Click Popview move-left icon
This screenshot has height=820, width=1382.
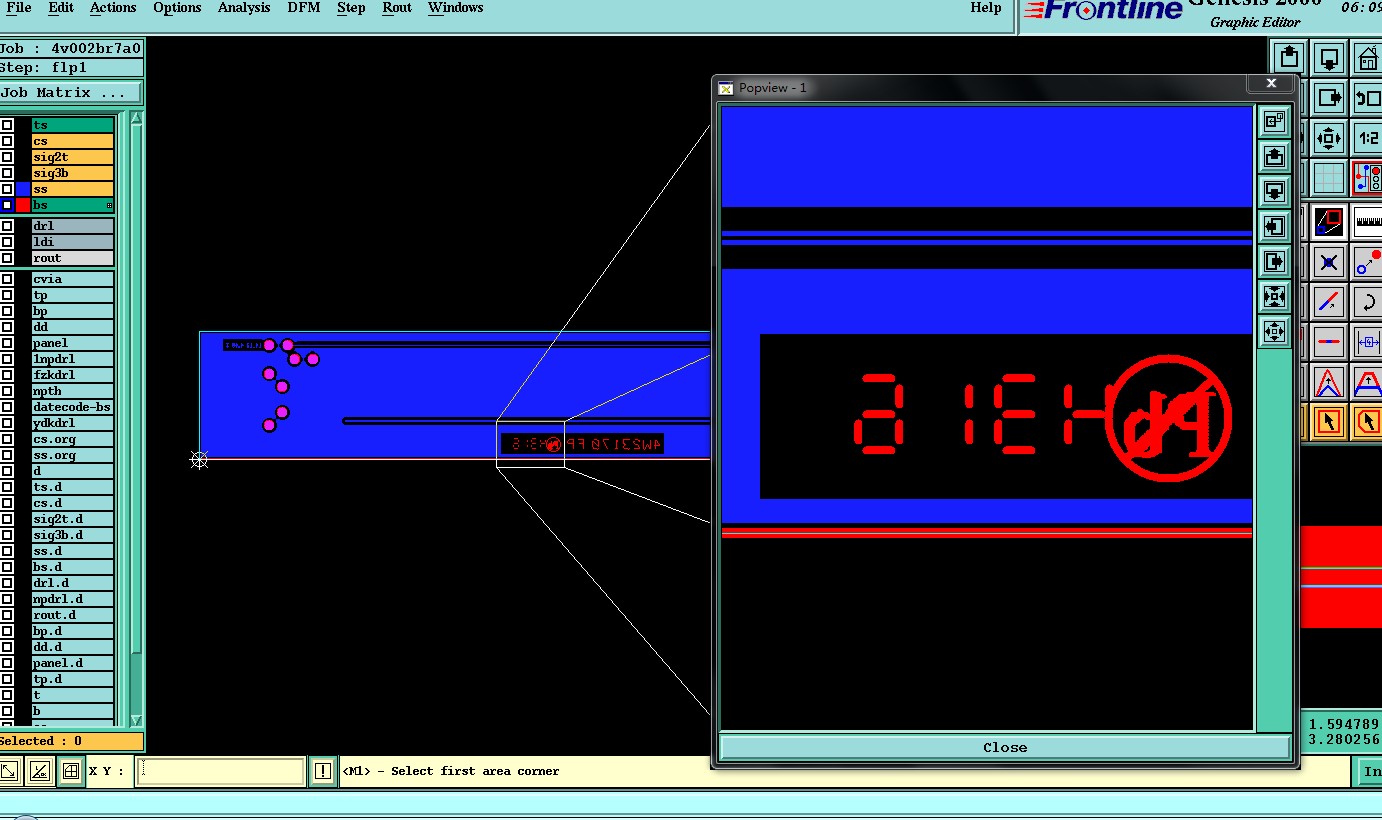coord(1274,226)
